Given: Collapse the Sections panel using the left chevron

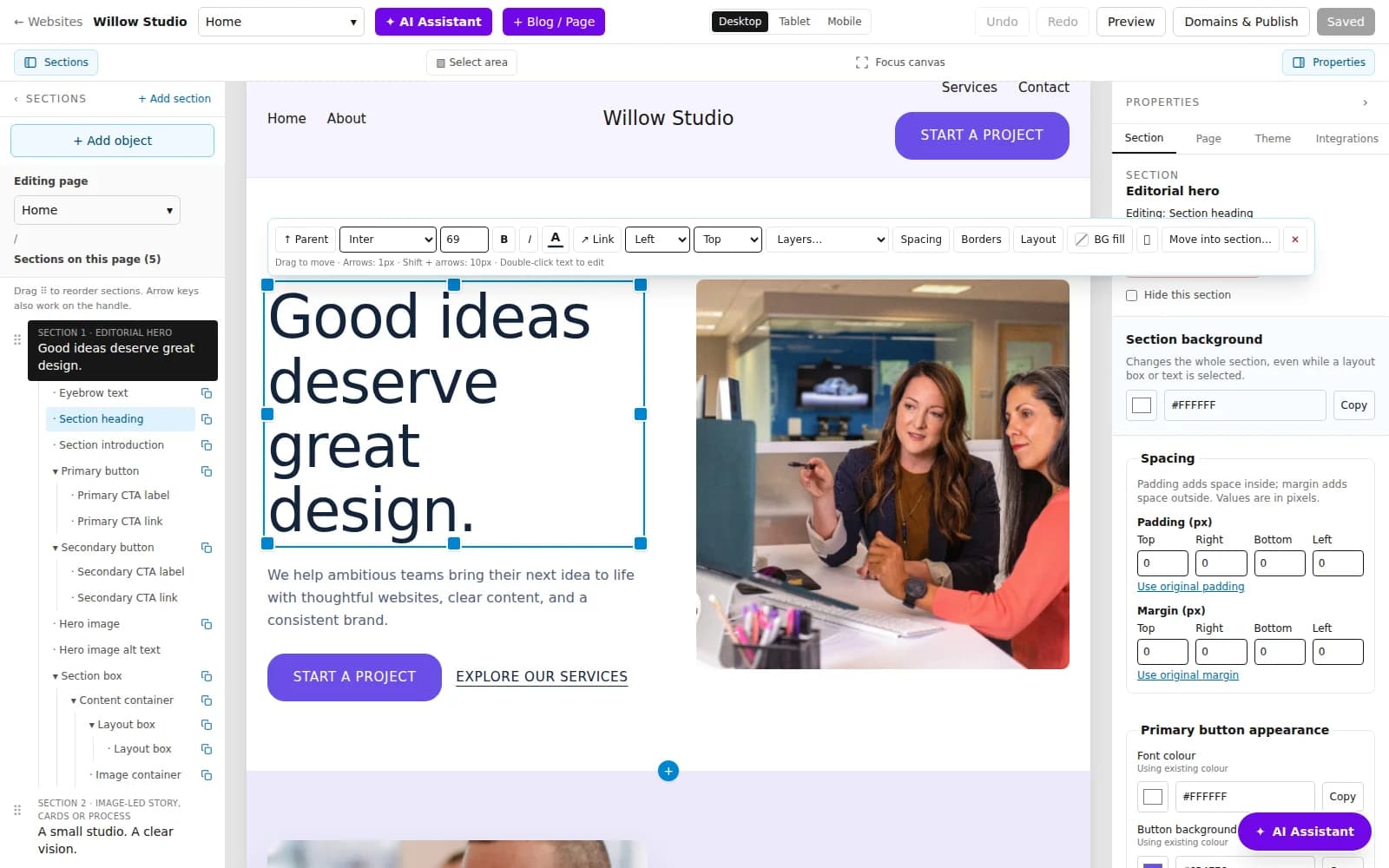Looking at the screenshot, I should [16, 99].
